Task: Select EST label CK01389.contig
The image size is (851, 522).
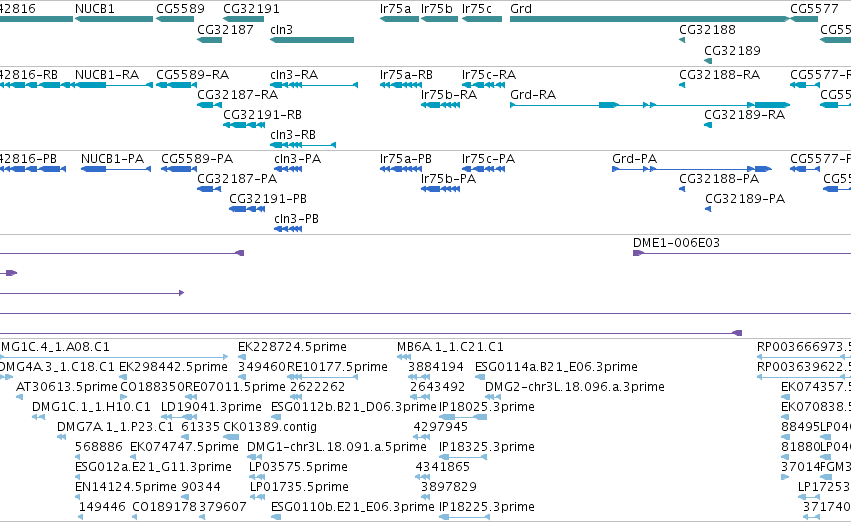Action: pos(270,426)
